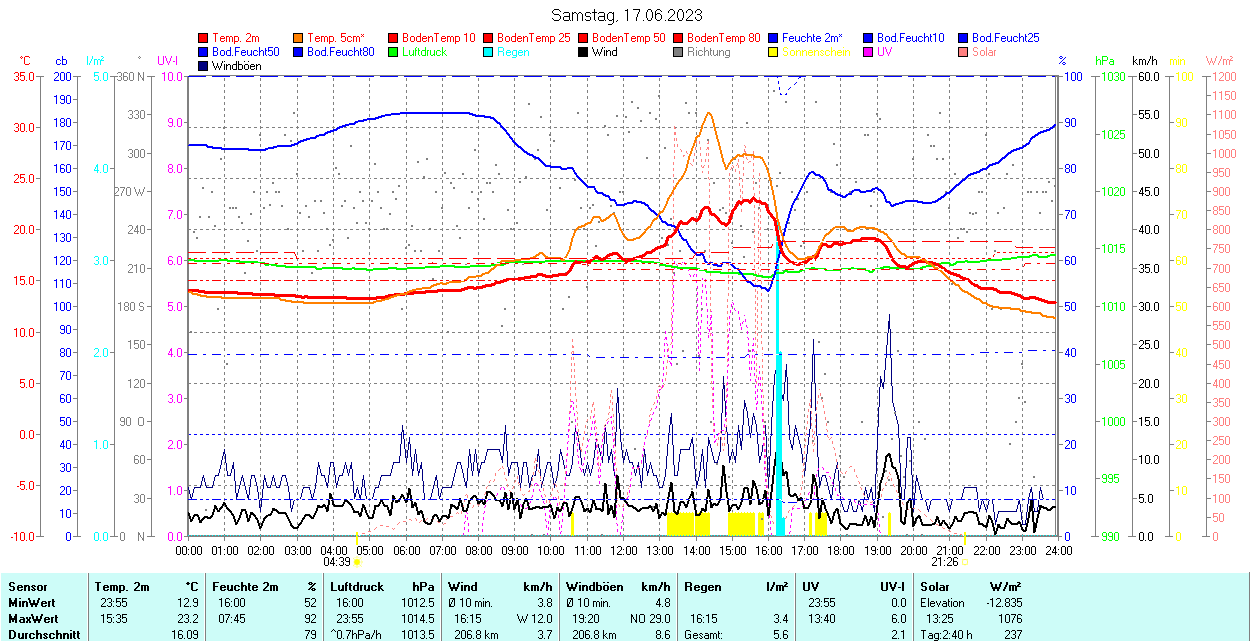Click the Solar legend label
The width and height of the screenshot is (1250, 641).
(984, 52)
